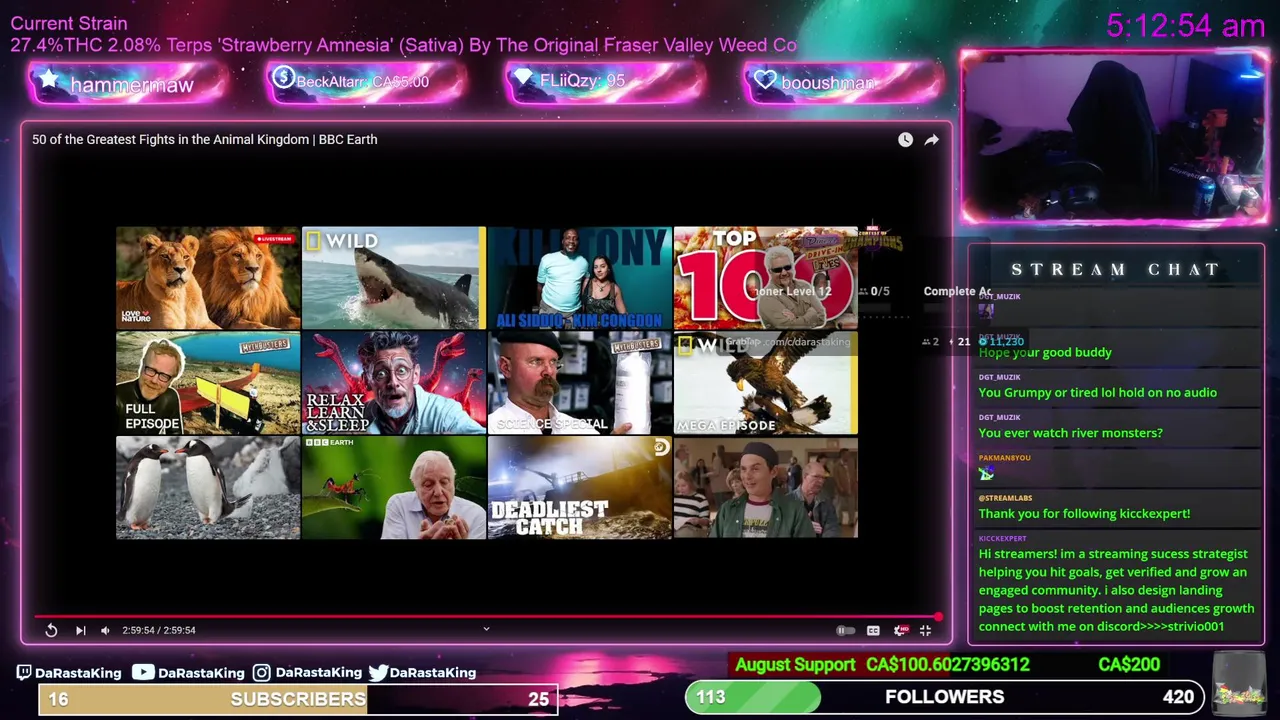
Task: Click the PAKMAN8YOU username in chat
Action: coord(1004,458)
